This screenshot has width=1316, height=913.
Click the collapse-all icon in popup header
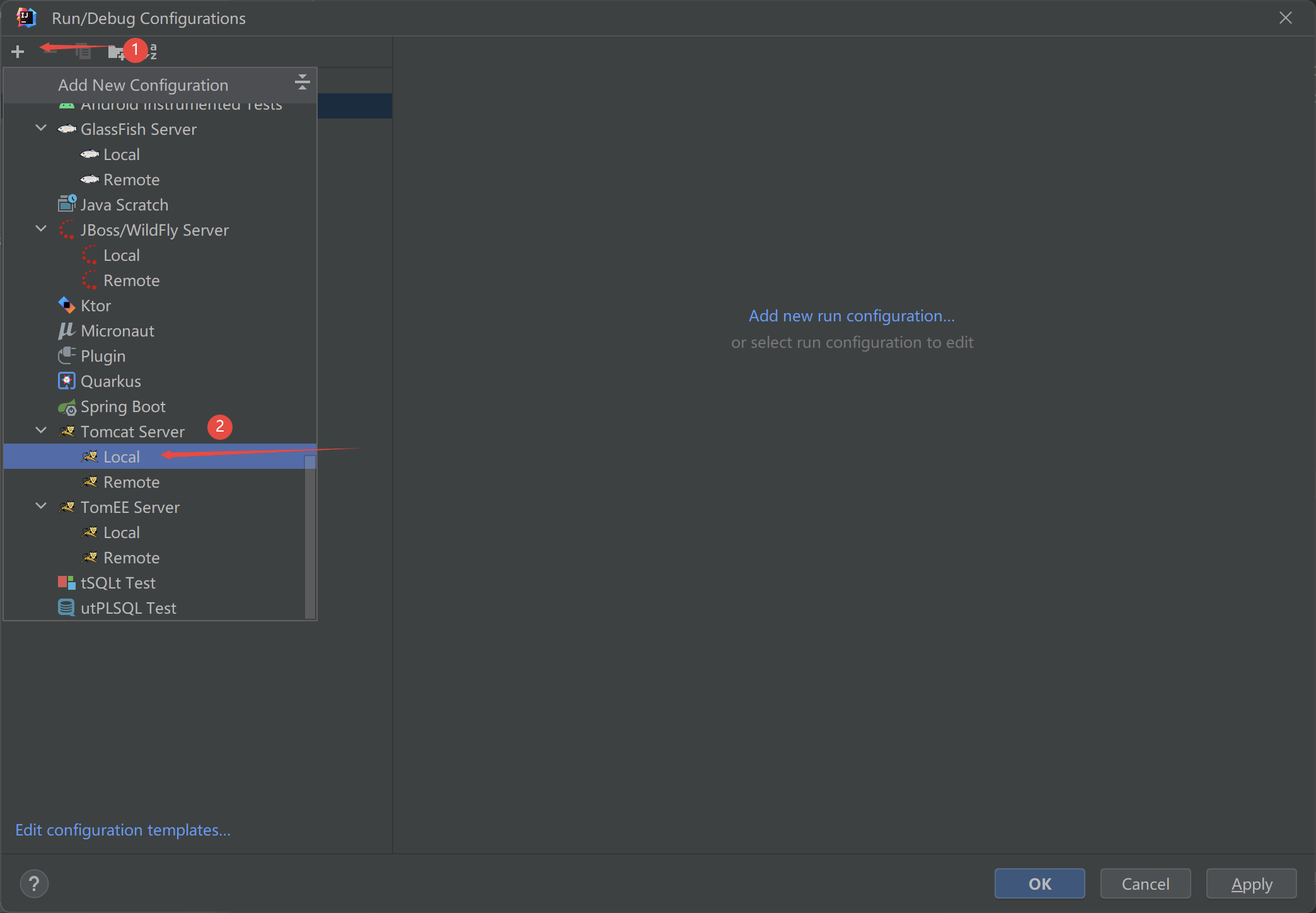pos(302,82)
